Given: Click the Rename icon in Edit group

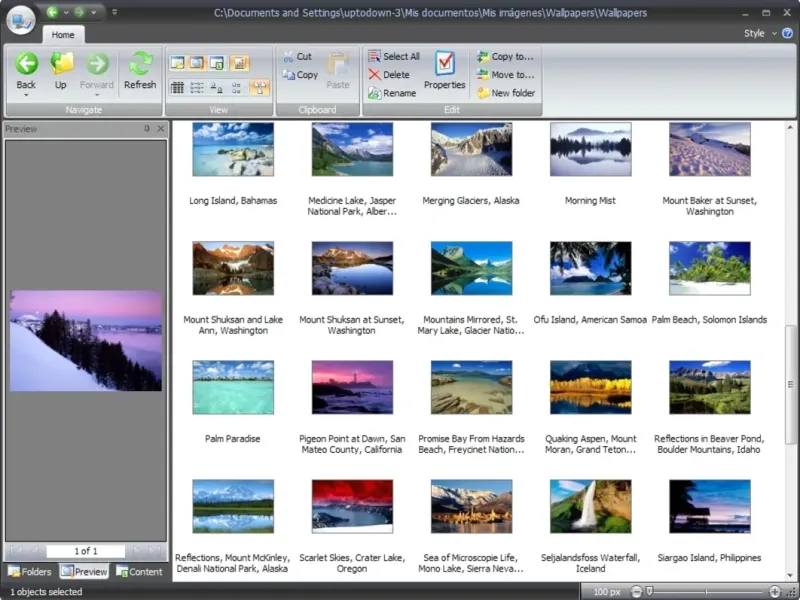Looking at the screenshot, I should (375, 93).
